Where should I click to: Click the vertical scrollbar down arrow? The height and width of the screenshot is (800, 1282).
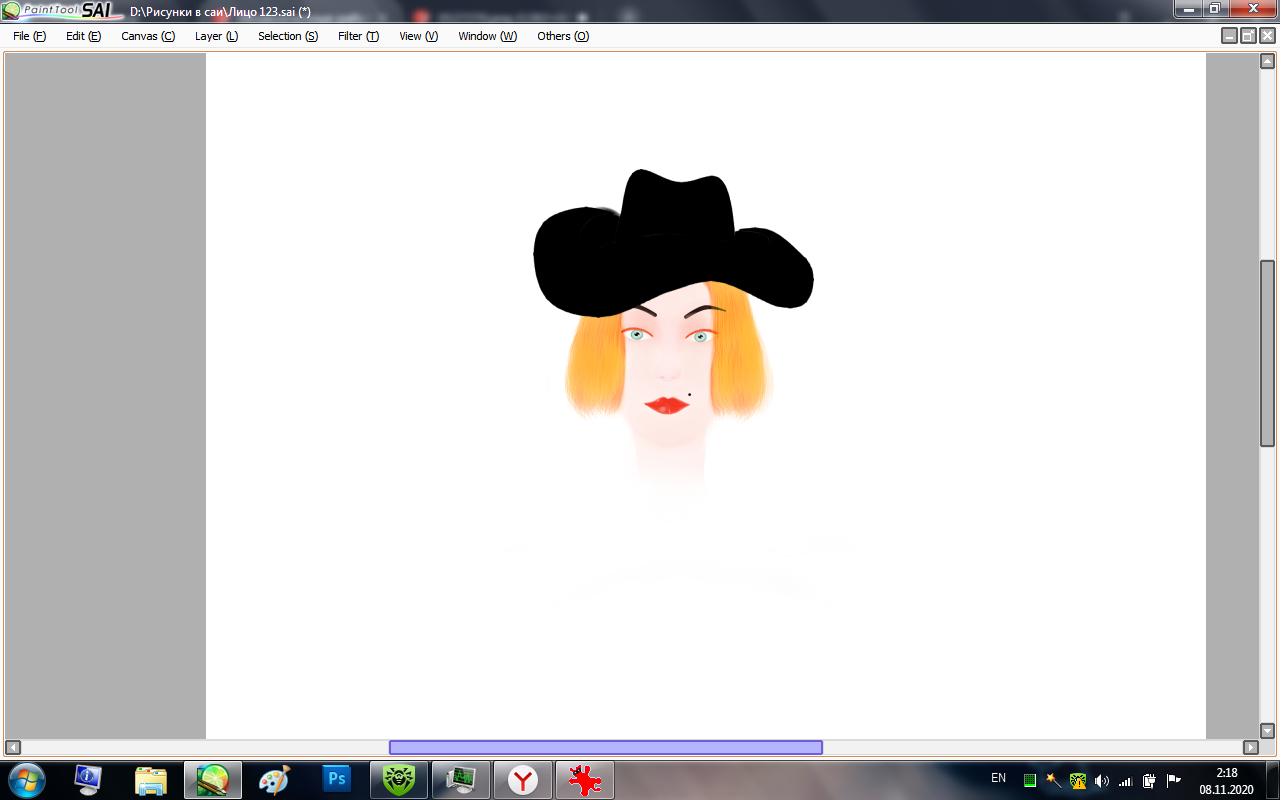(1267, 731)
